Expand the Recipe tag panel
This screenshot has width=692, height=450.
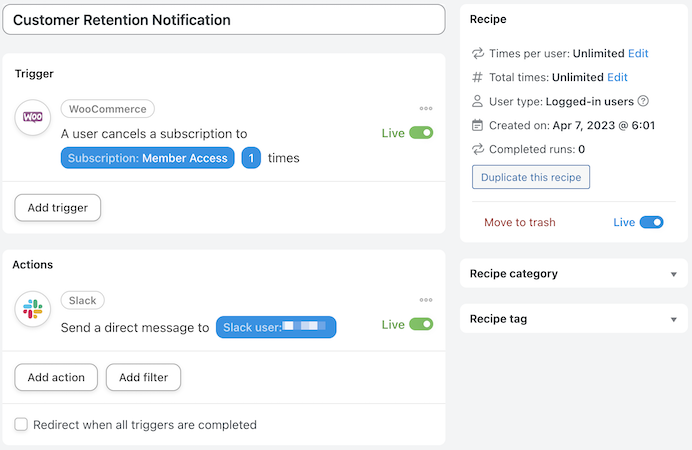click(x=574, y=319)
